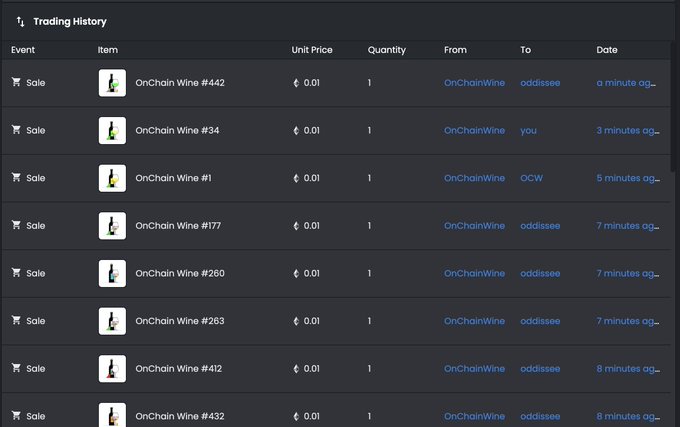Click the cart icon in the #177 sale row
Screen dimensions: 680x427
pos(16,225)
